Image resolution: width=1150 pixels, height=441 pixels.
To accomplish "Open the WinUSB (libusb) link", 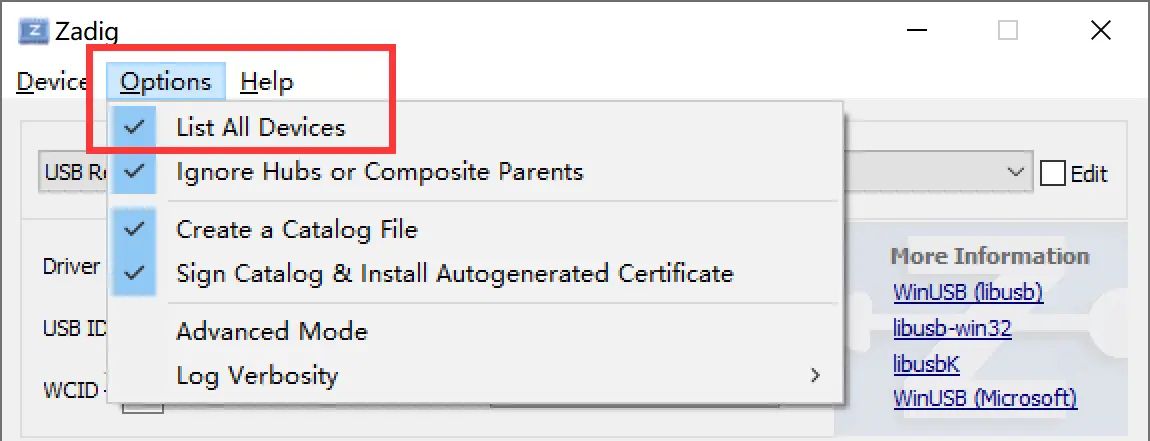I will click(x=967, y=293).
